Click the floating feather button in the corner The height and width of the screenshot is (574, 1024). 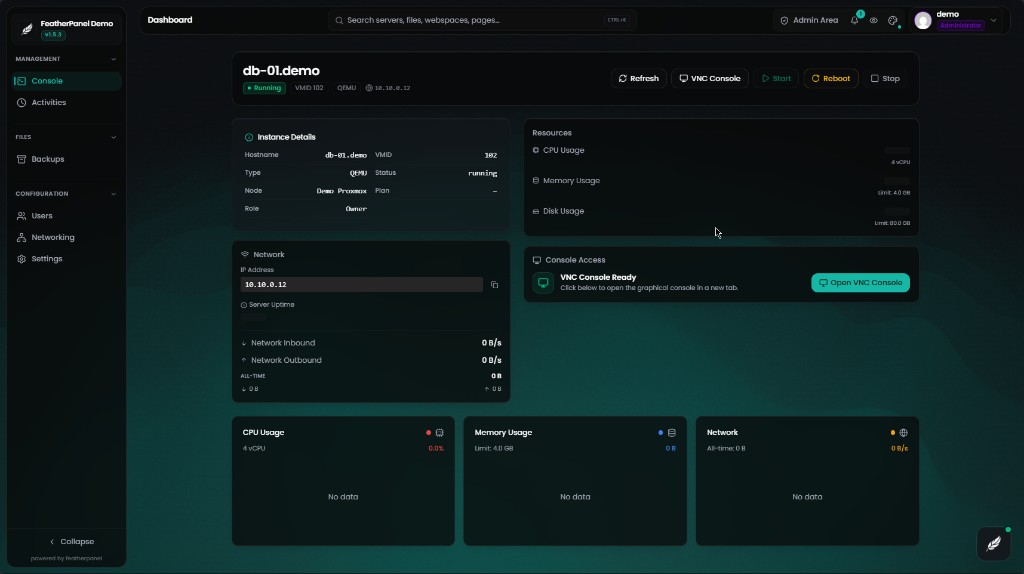pos(993,543)
